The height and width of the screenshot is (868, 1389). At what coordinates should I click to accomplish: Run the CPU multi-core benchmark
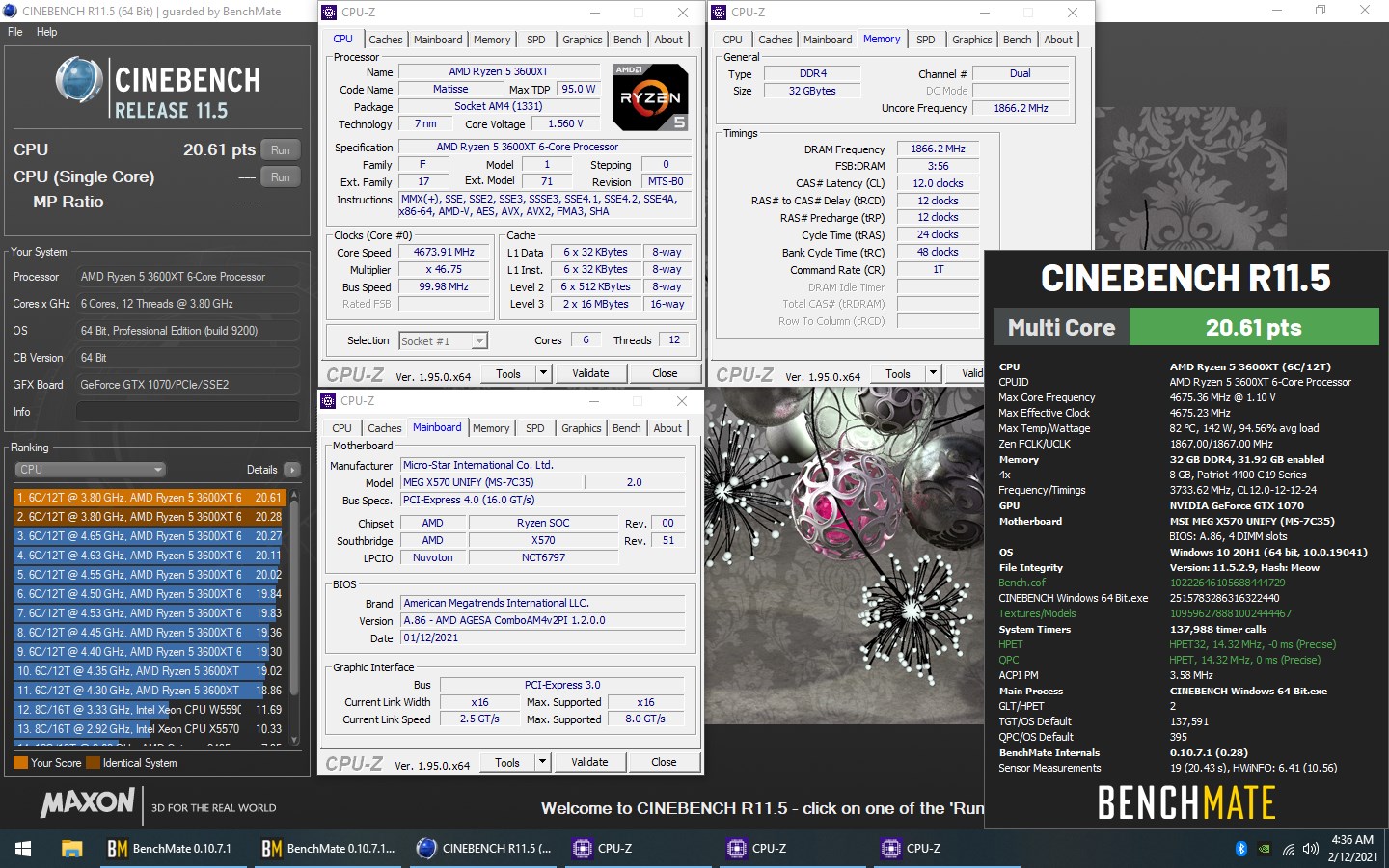point(280,149)
